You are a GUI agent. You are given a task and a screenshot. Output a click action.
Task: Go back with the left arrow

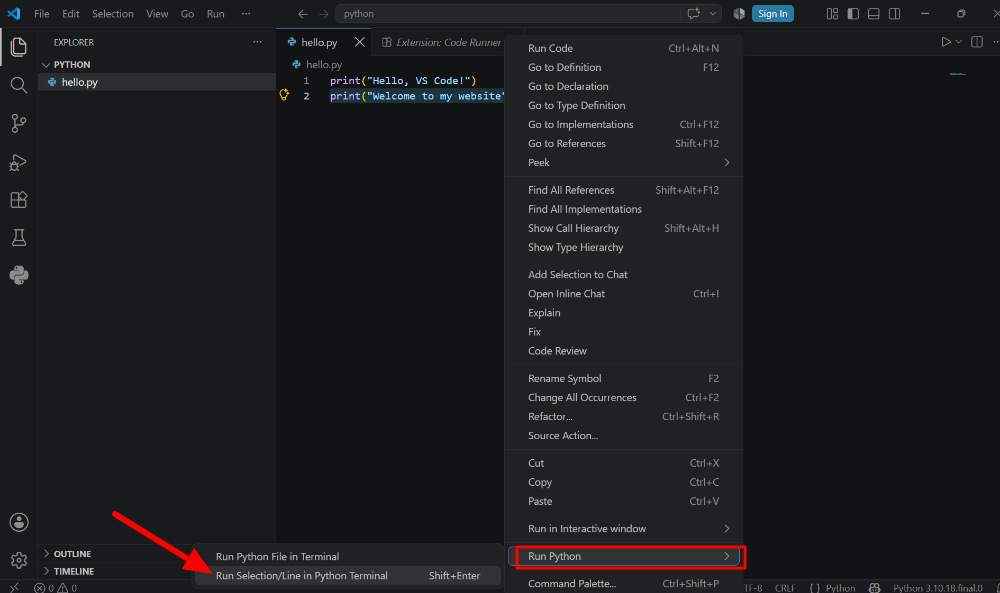[303, 14]
